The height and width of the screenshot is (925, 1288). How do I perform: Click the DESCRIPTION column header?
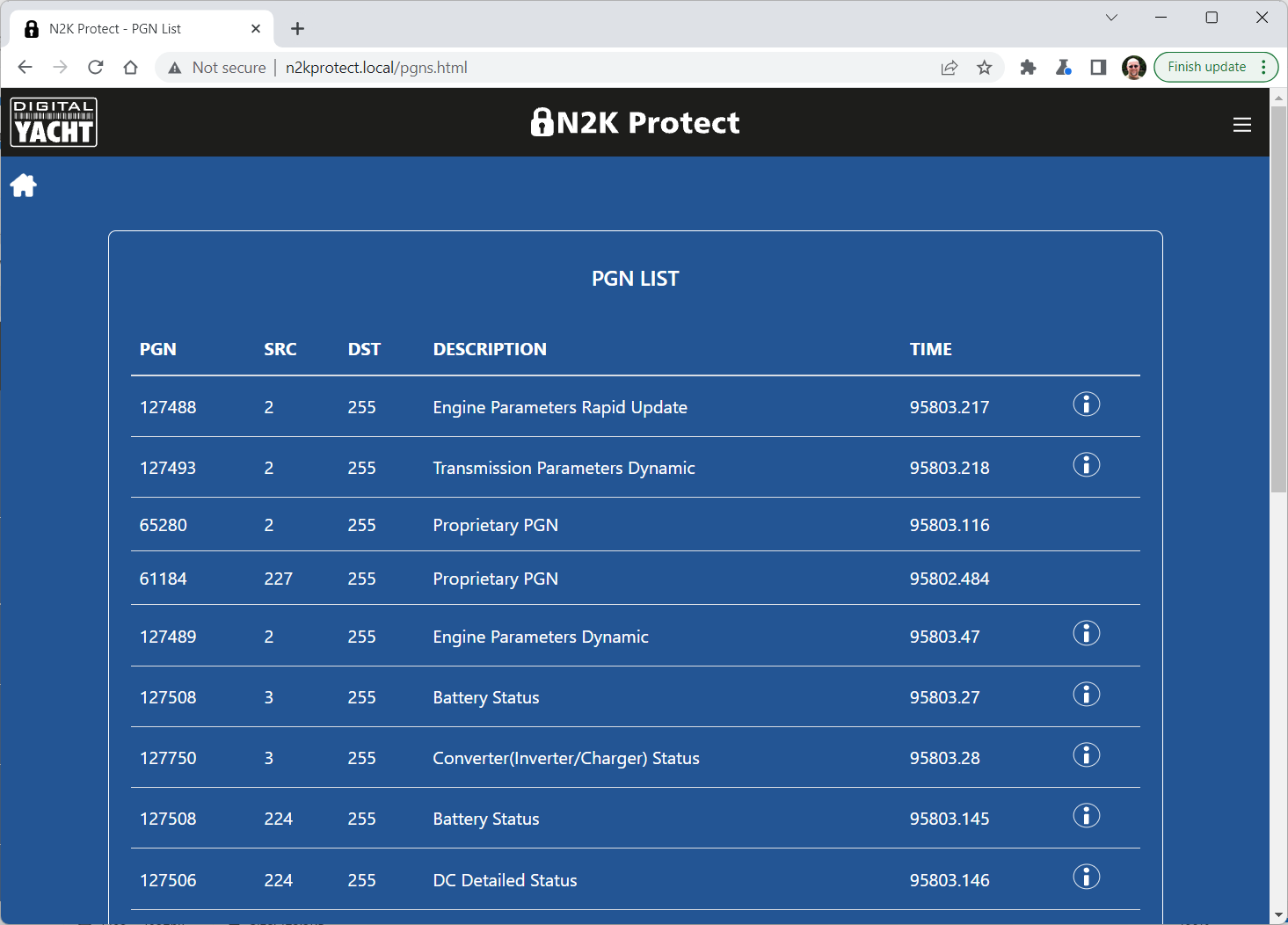[x=490, y=349]
